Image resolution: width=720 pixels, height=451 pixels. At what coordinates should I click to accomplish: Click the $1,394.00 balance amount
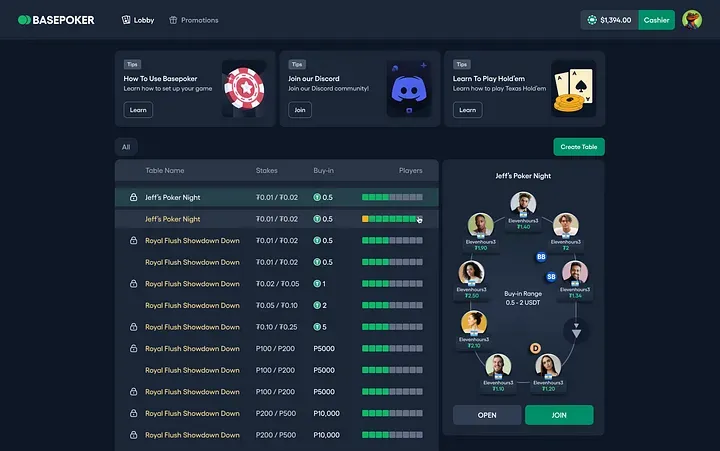pos(615,20)
